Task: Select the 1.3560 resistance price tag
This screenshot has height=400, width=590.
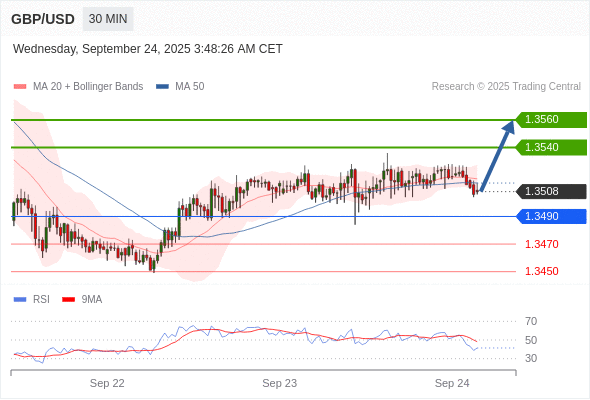Action: pyautogui.click(x=551, y=120)
